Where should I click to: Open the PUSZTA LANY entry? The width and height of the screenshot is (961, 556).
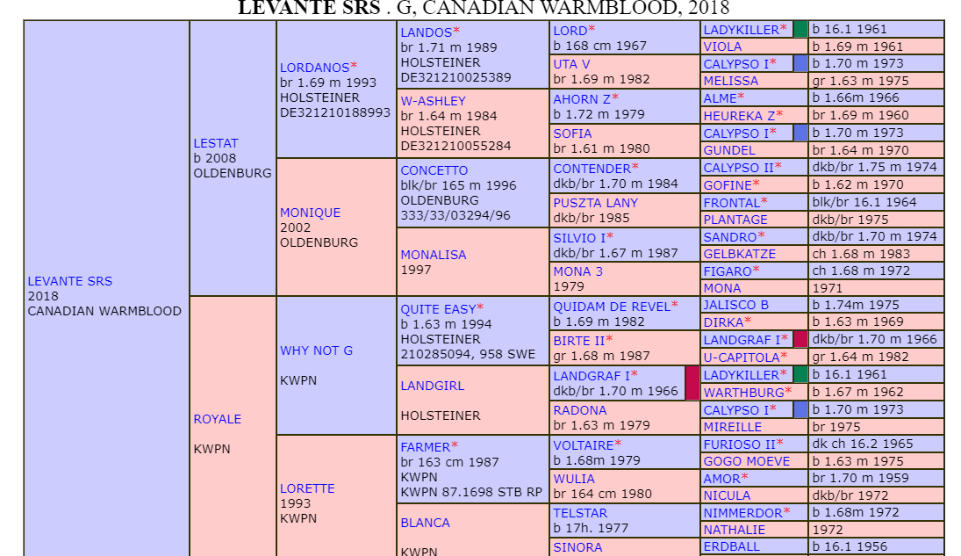pos(595,203)
